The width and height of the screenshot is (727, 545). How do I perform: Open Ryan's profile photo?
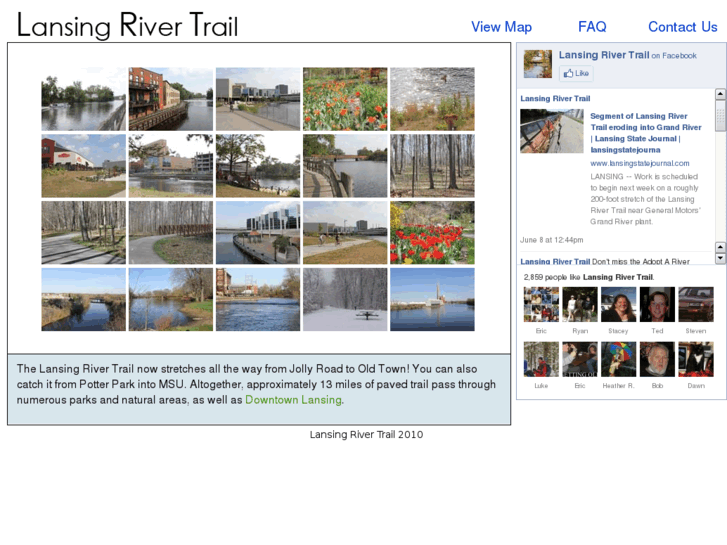click(580, 304)
